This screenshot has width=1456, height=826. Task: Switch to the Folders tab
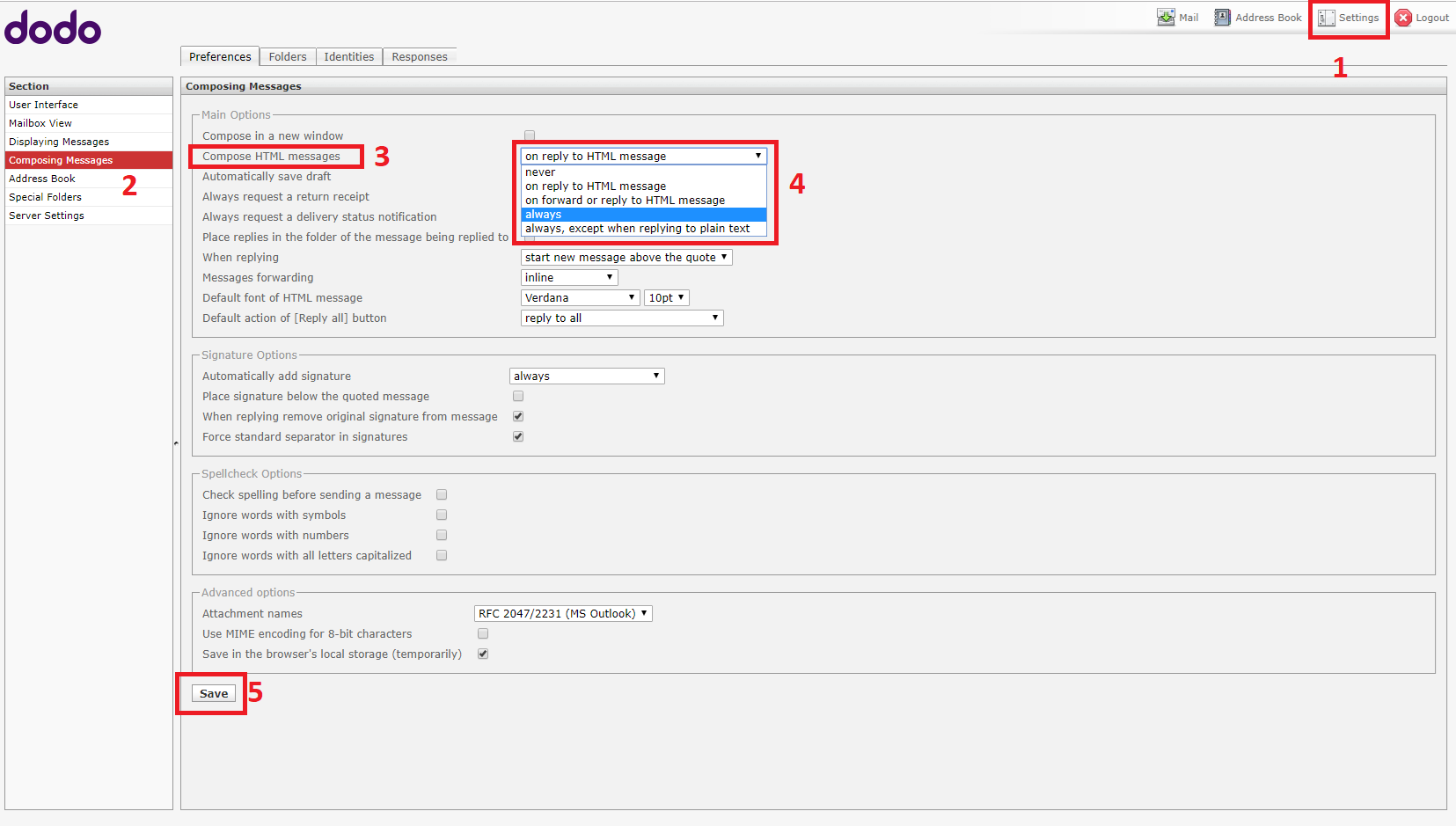[x=287, y=56]
